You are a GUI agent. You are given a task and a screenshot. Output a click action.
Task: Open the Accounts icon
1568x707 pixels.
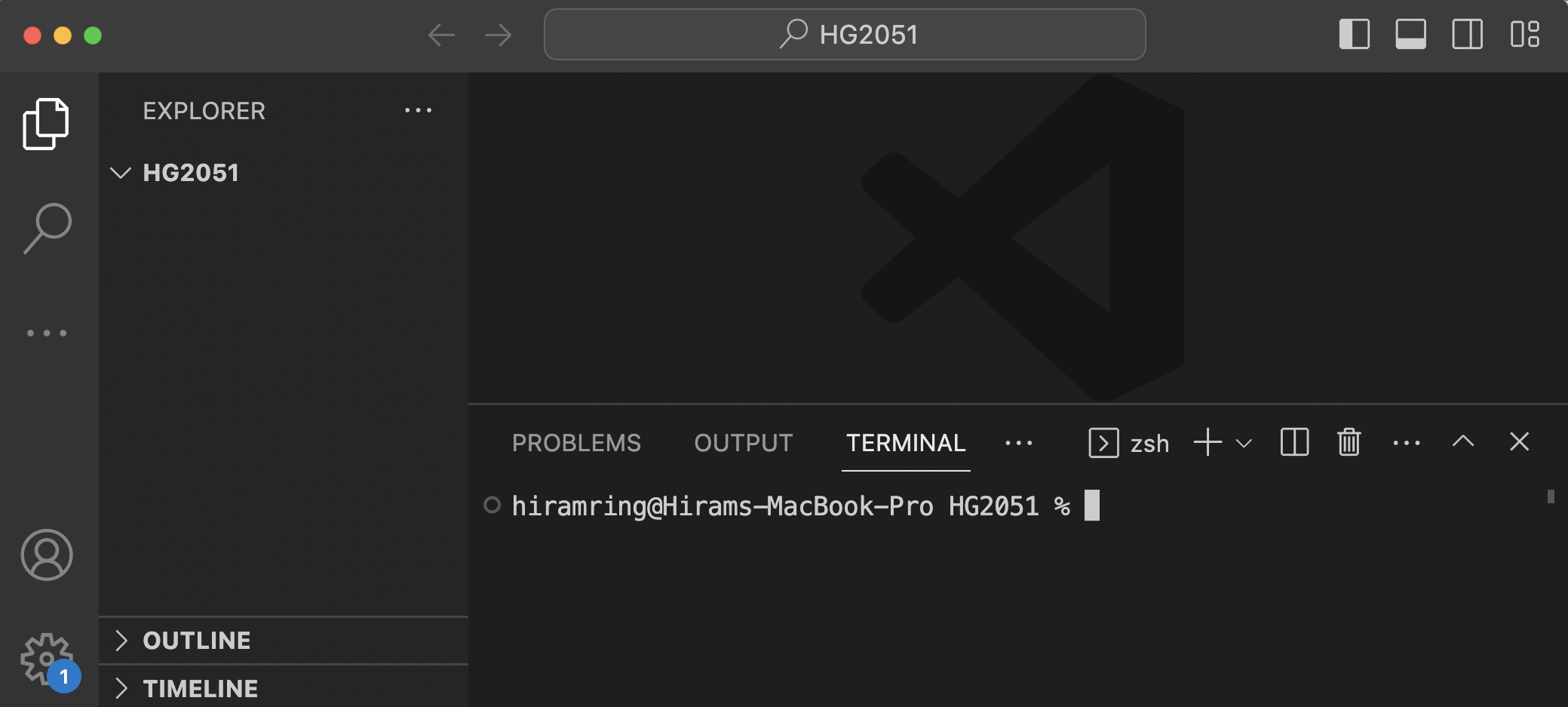click(x=47, y=555)
